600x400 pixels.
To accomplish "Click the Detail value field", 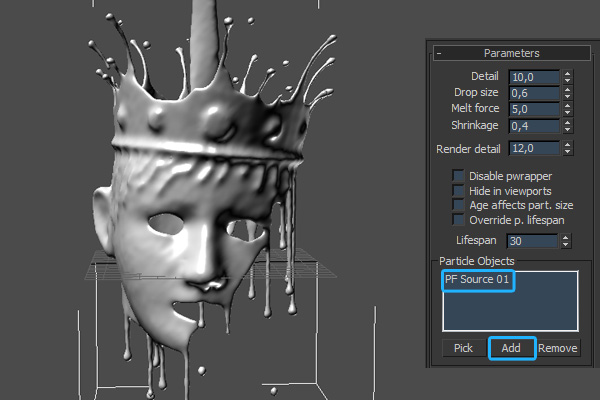I will (x=533, y=77).
